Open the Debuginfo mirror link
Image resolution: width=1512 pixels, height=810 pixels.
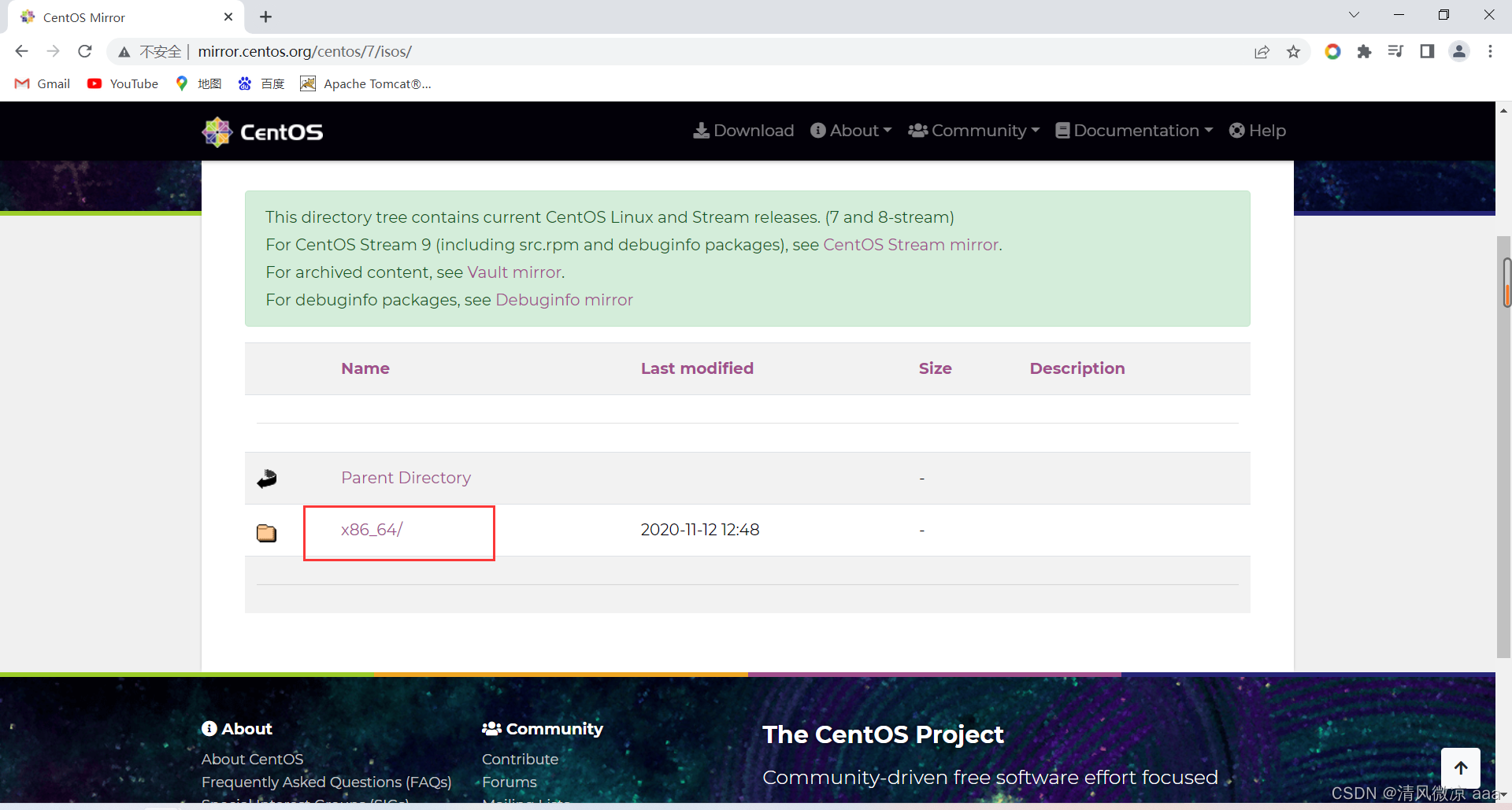[x=564, y=300]
